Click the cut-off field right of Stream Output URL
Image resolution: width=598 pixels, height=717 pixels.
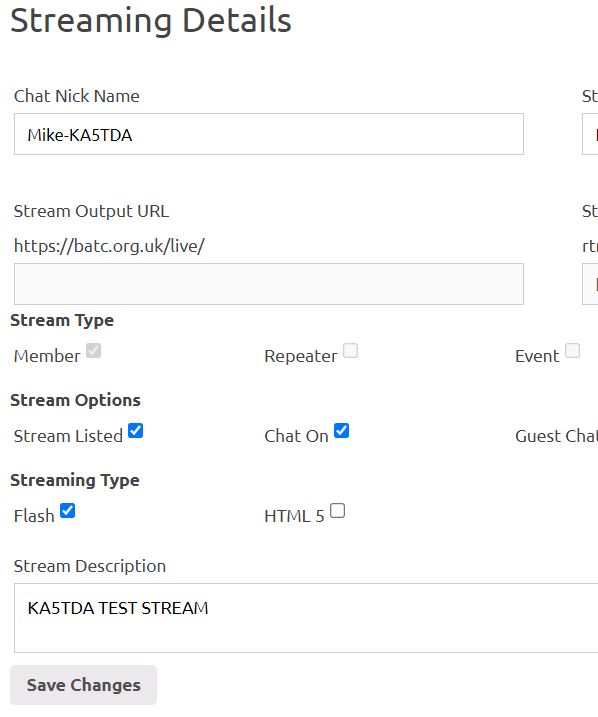pos(590,284)
